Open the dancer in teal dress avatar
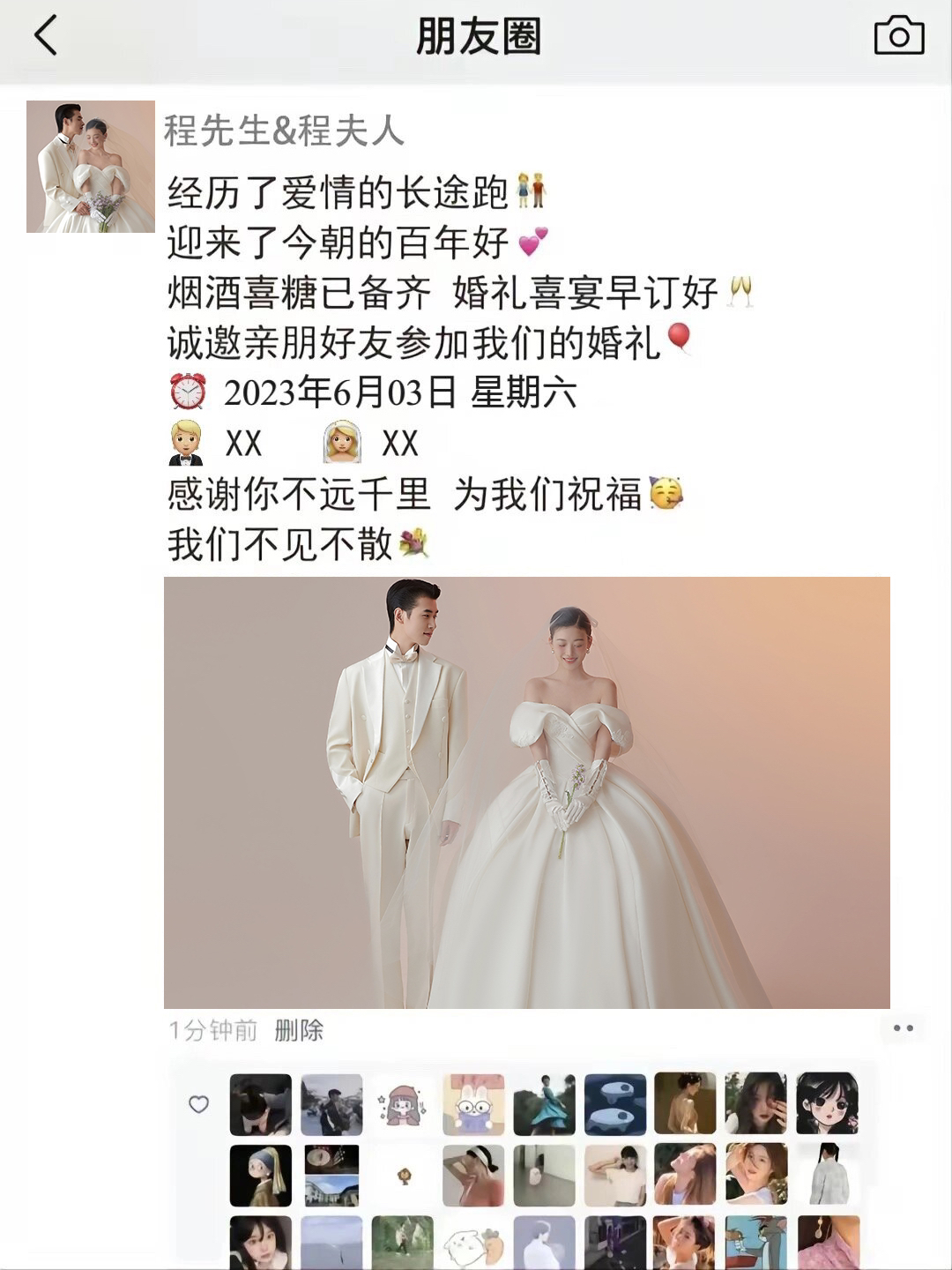Screen dimensions: 952x1270 544,1104
